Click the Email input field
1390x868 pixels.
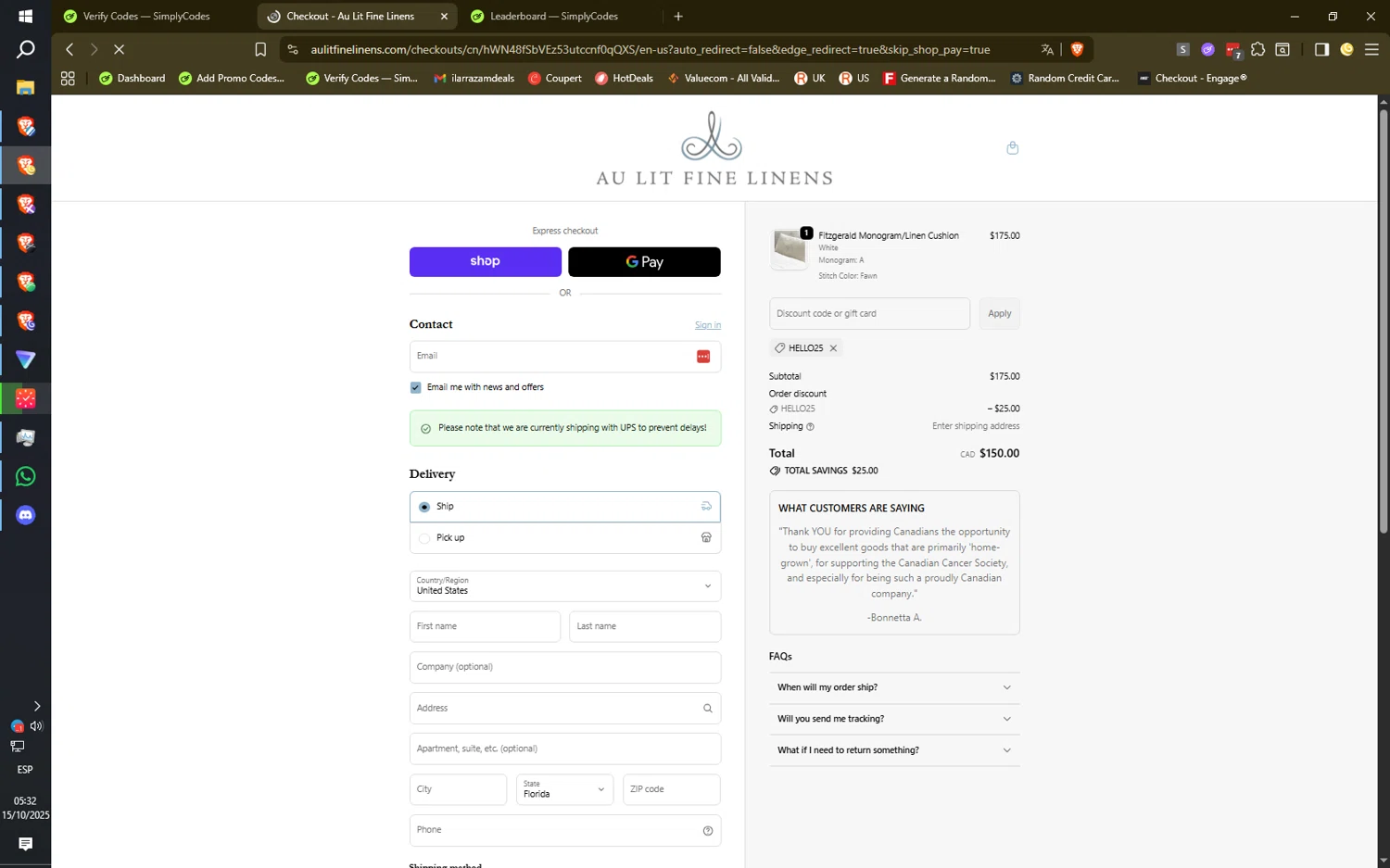[565, 357]
